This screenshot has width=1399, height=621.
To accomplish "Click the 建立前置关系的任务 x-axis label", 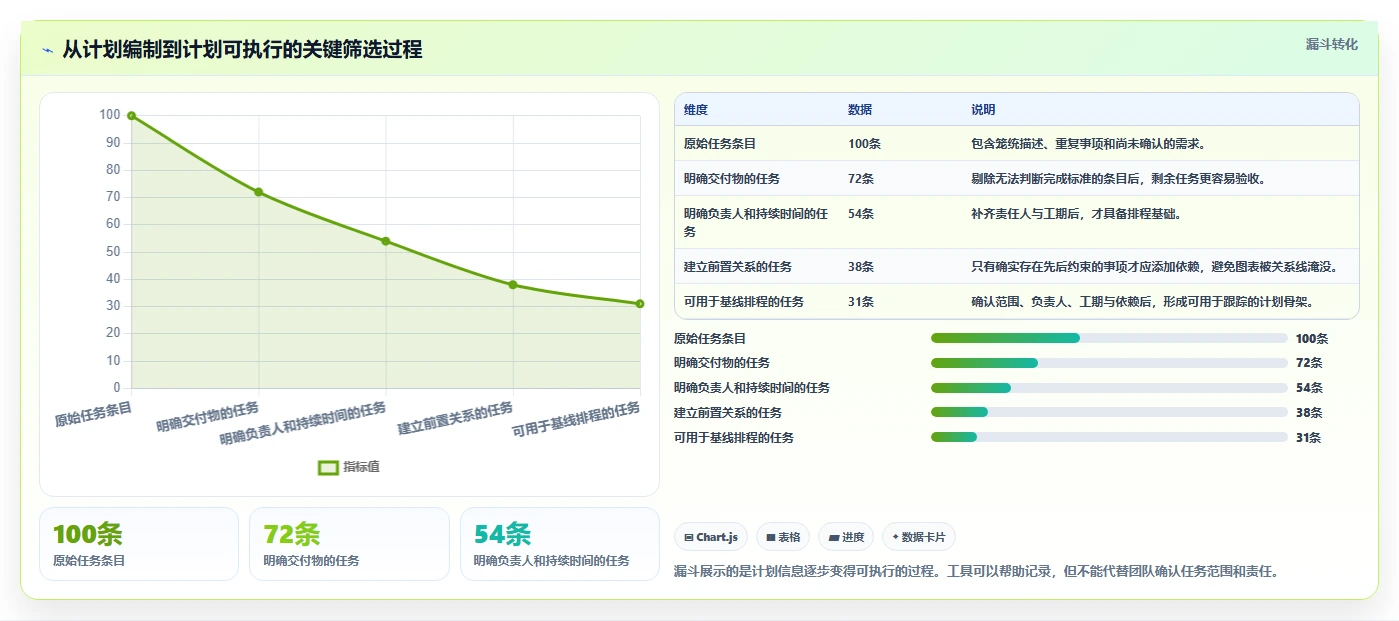I will point(455,418).
